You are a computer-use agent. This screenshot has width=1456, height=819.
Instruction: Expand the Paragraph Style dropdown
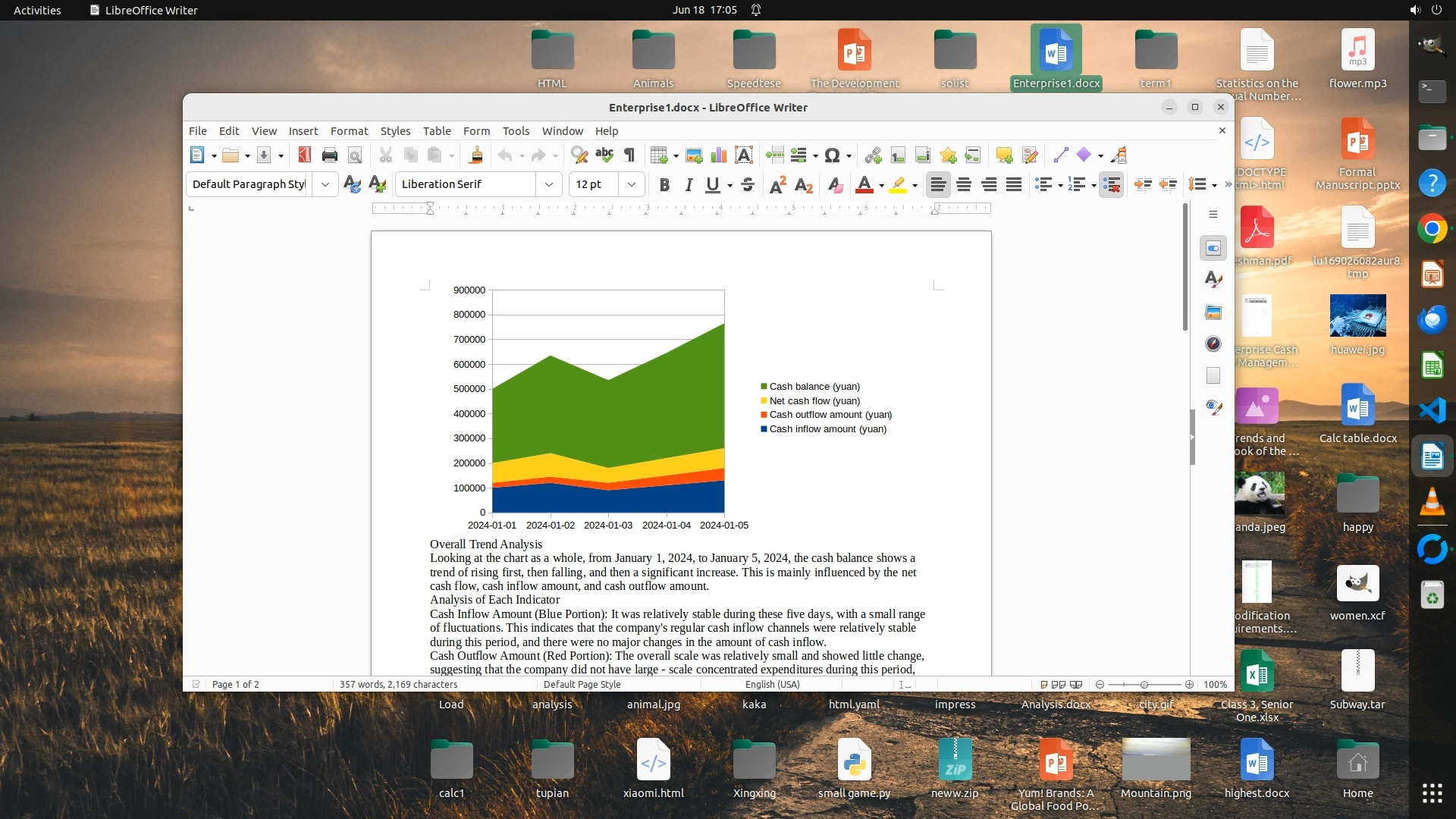tap(325, 184)
